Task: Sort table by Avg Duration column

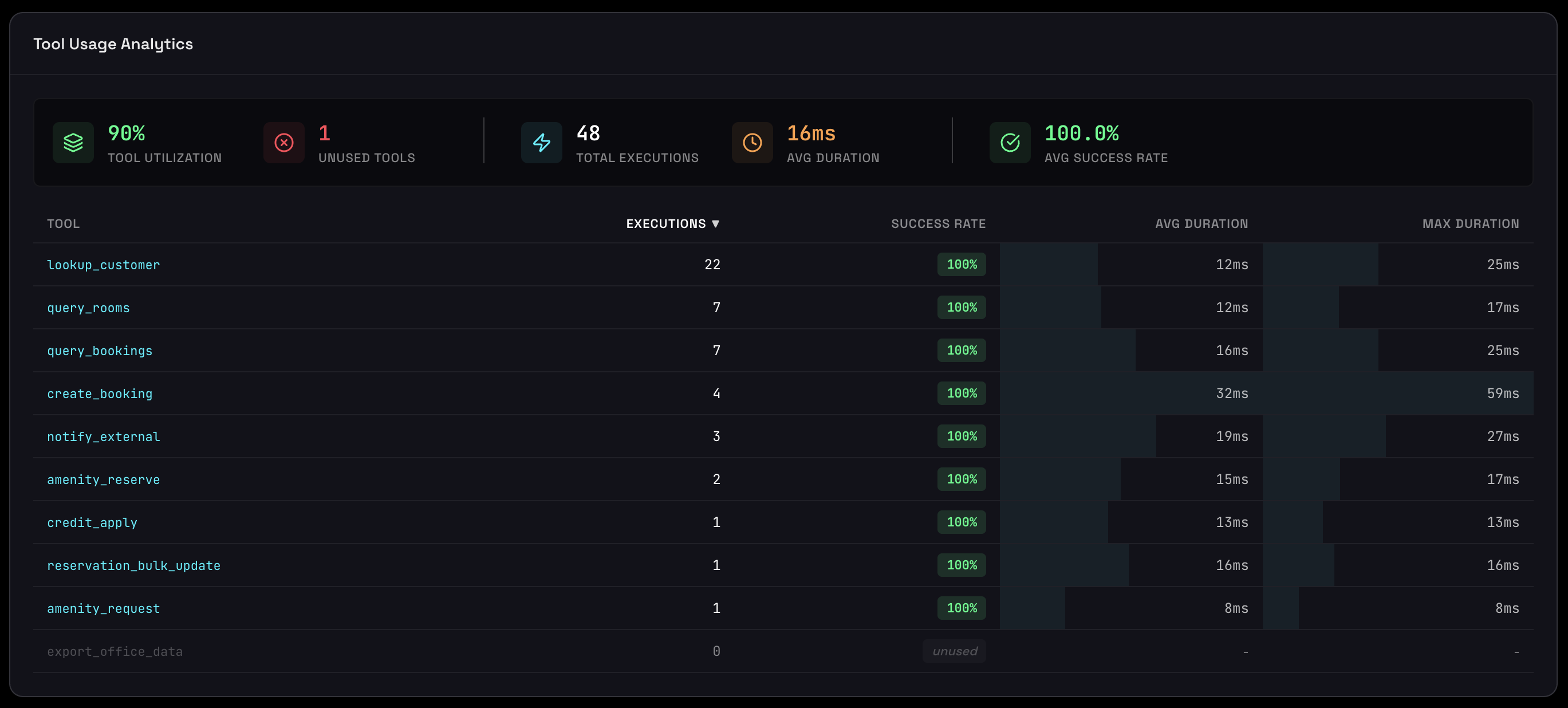Action: (1201, 223)
